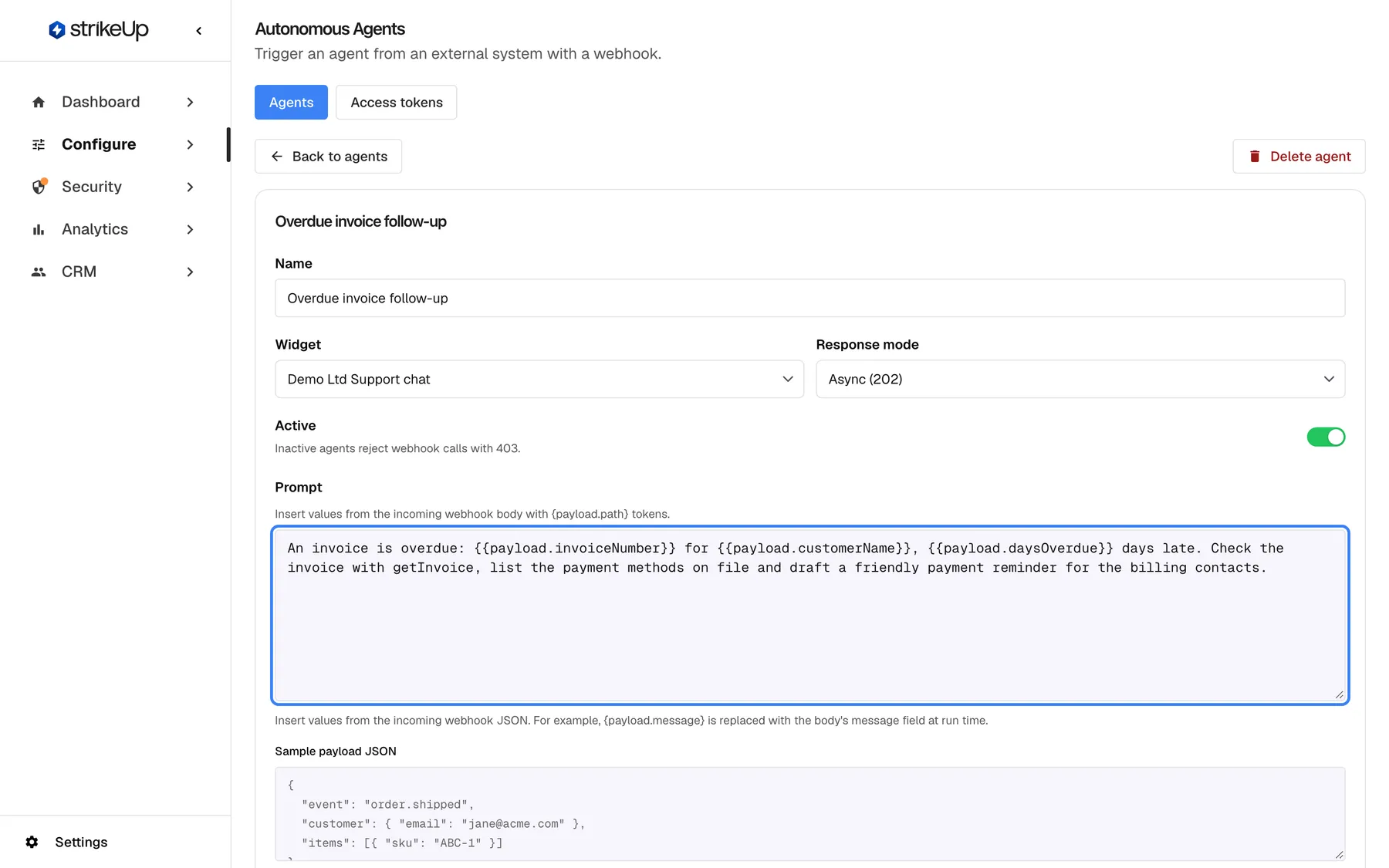Click the Prompt textarea resize handle

tap(1339, 694)
